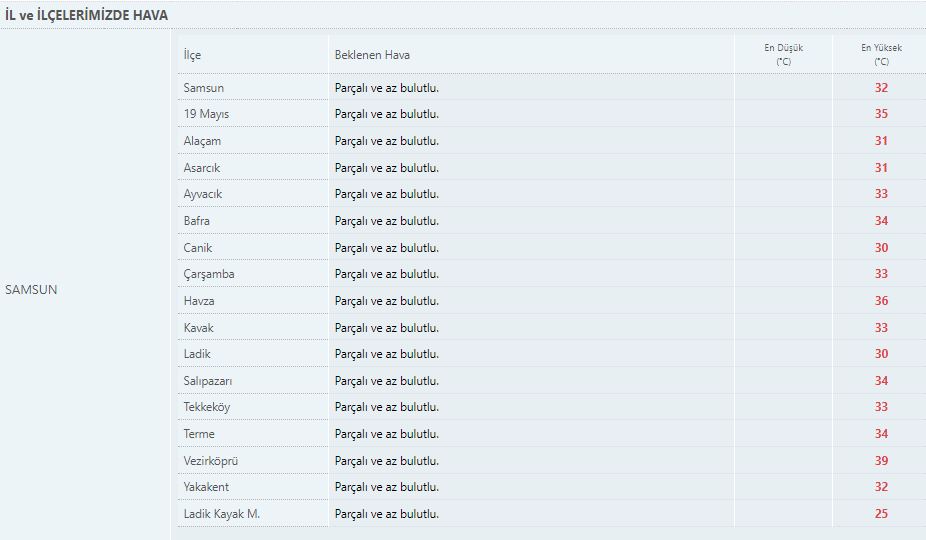Click the forecast text in 19 Mayıs row

pyautogui.click(x=387, y=115)
